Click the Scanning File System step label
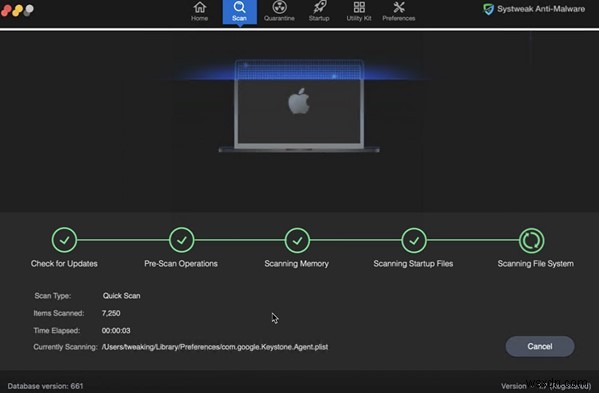The height and width of the screenshot is (393, 599). point(535,264)
